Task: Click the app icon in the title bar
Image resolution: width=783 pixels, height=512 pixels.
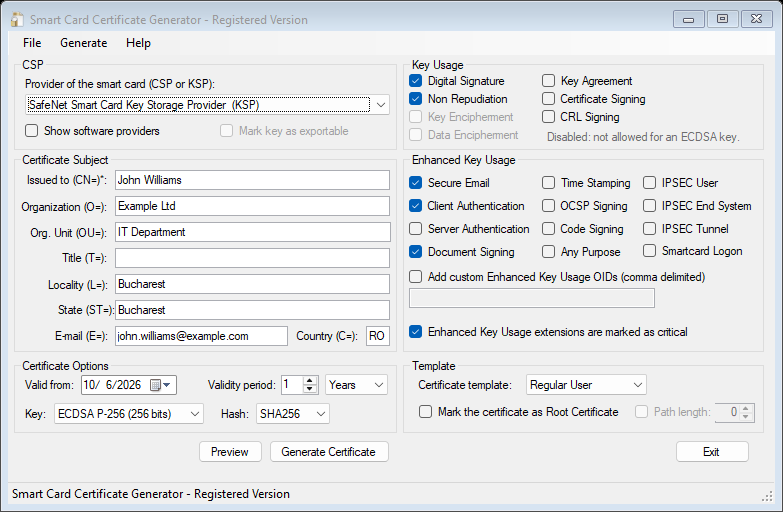Action: point(17,19)
